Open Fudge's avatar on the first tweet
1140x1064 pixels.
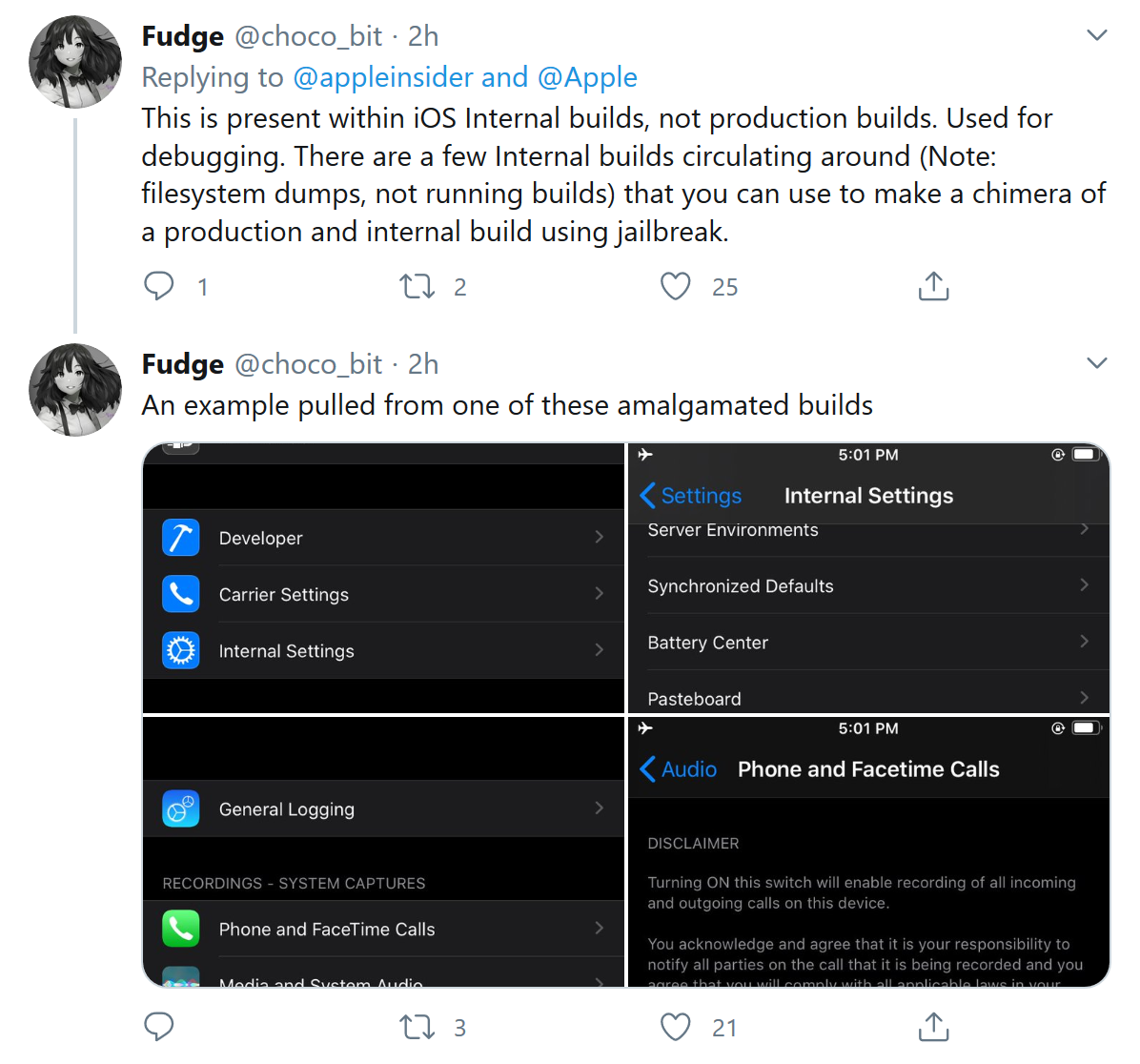tap(75, 62)
